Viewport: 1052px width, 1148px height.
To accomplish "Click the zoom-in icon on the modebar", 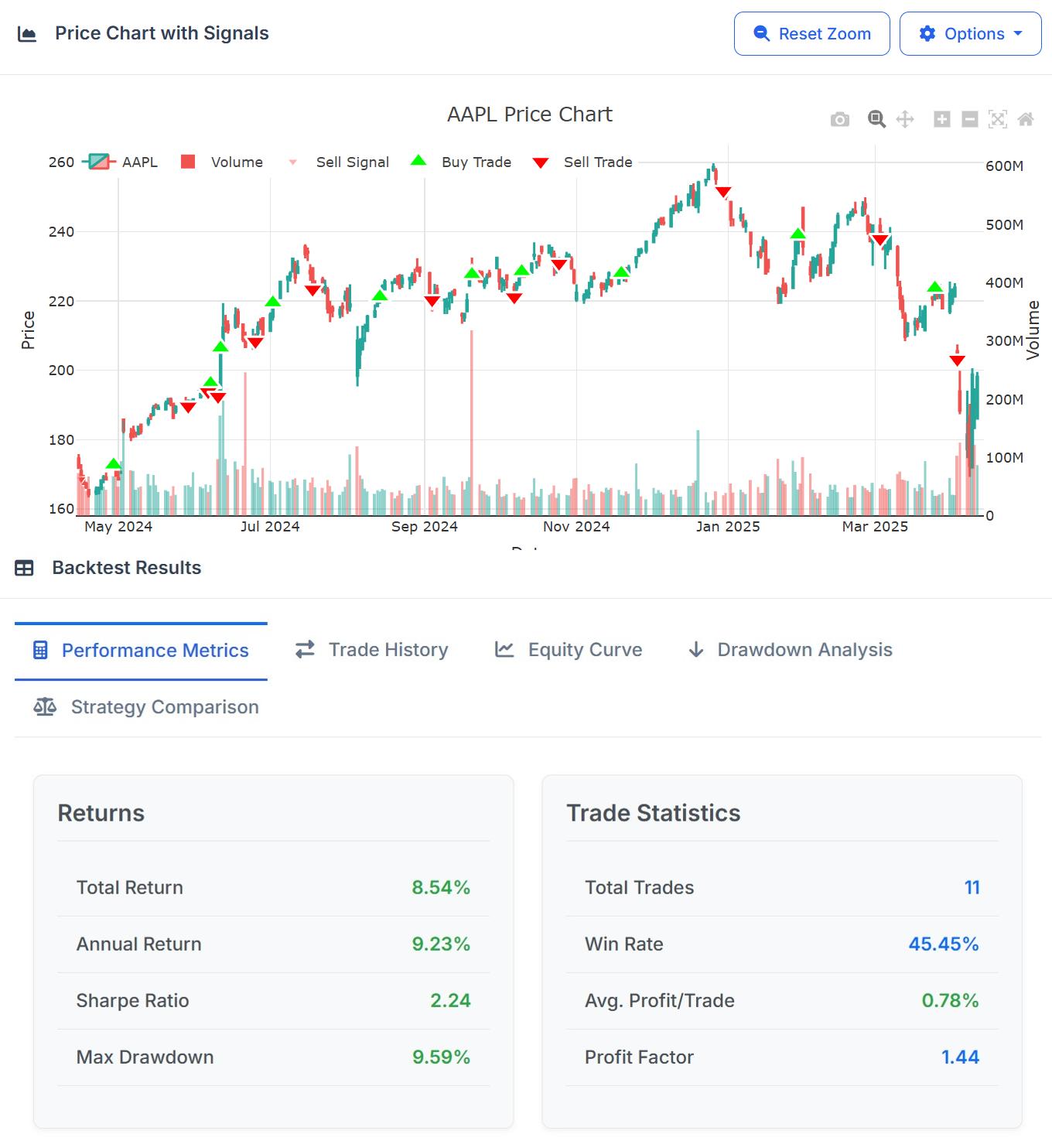I will [940, 119].
